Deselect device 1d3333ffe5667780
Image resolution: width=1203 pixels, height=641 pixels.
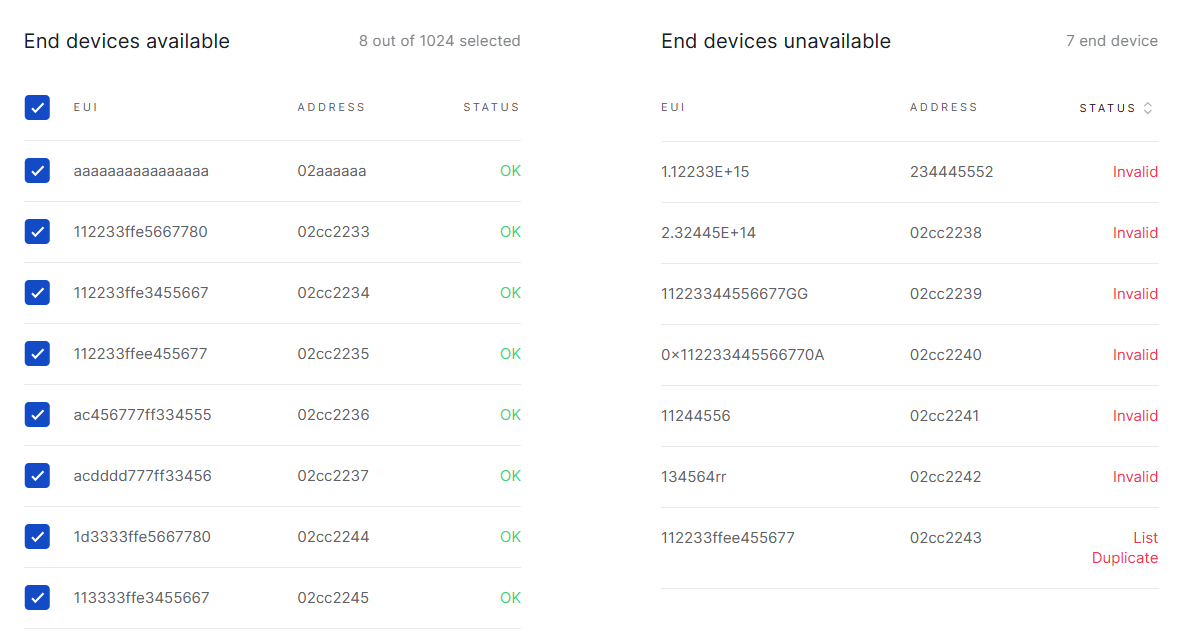[x=37, y=536]
